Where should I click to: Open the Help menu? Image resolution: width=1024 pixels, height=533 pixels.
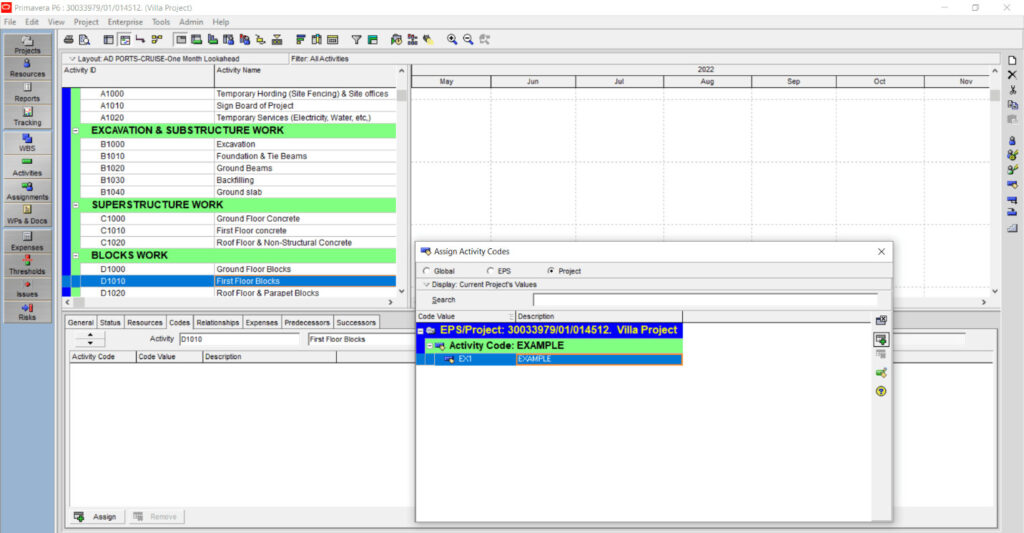point(221,22)
